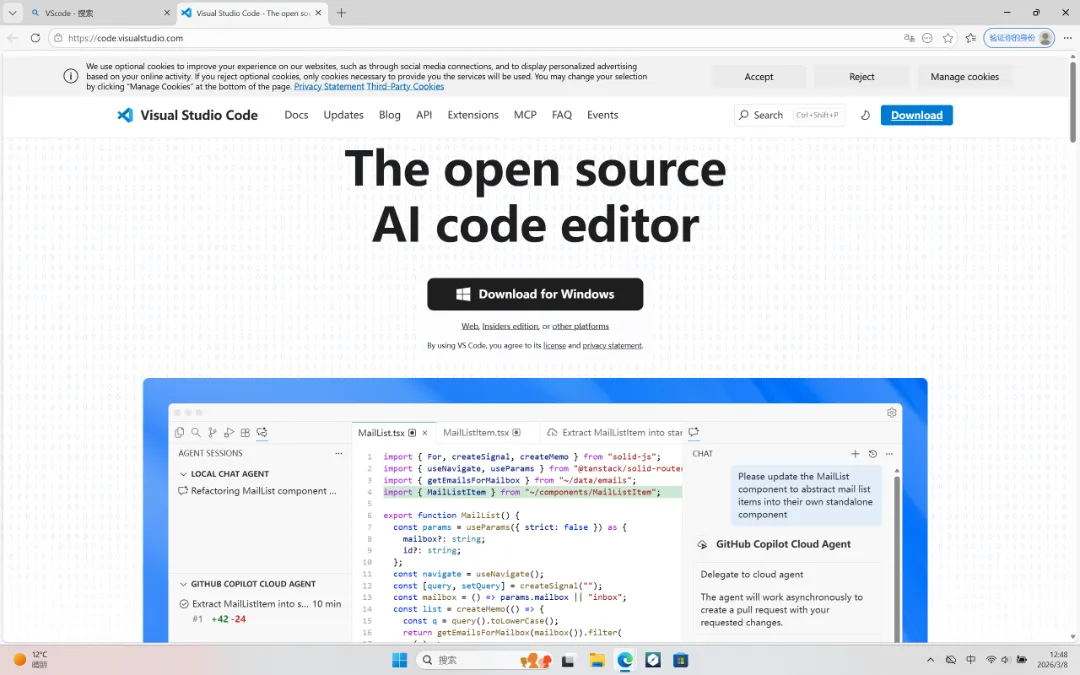Open the tab actions dropdown in the browser
This screenshot has height=675, width=1080.
point(12,12)
